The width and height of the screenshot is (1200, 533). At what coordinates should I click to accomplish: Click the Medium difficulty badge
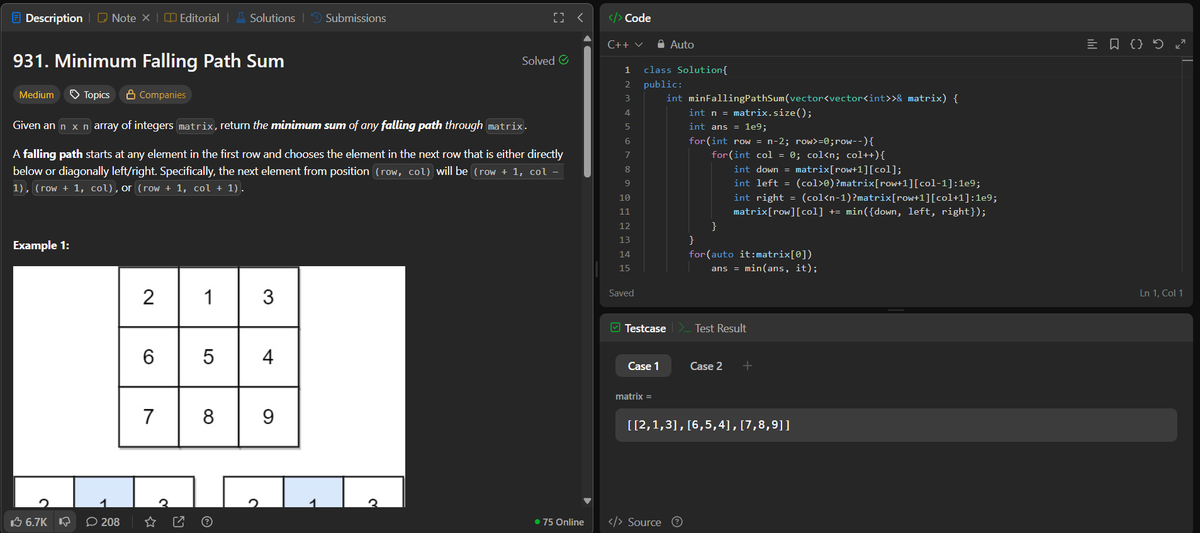[37, 94]
